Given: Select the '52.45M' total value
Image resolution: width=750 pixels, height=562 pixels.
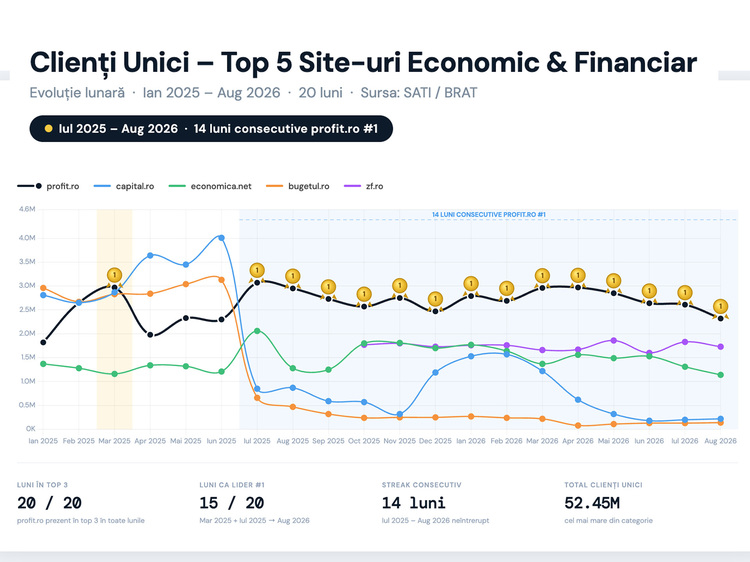Looking at the screenshot, I should pos(592,503).
